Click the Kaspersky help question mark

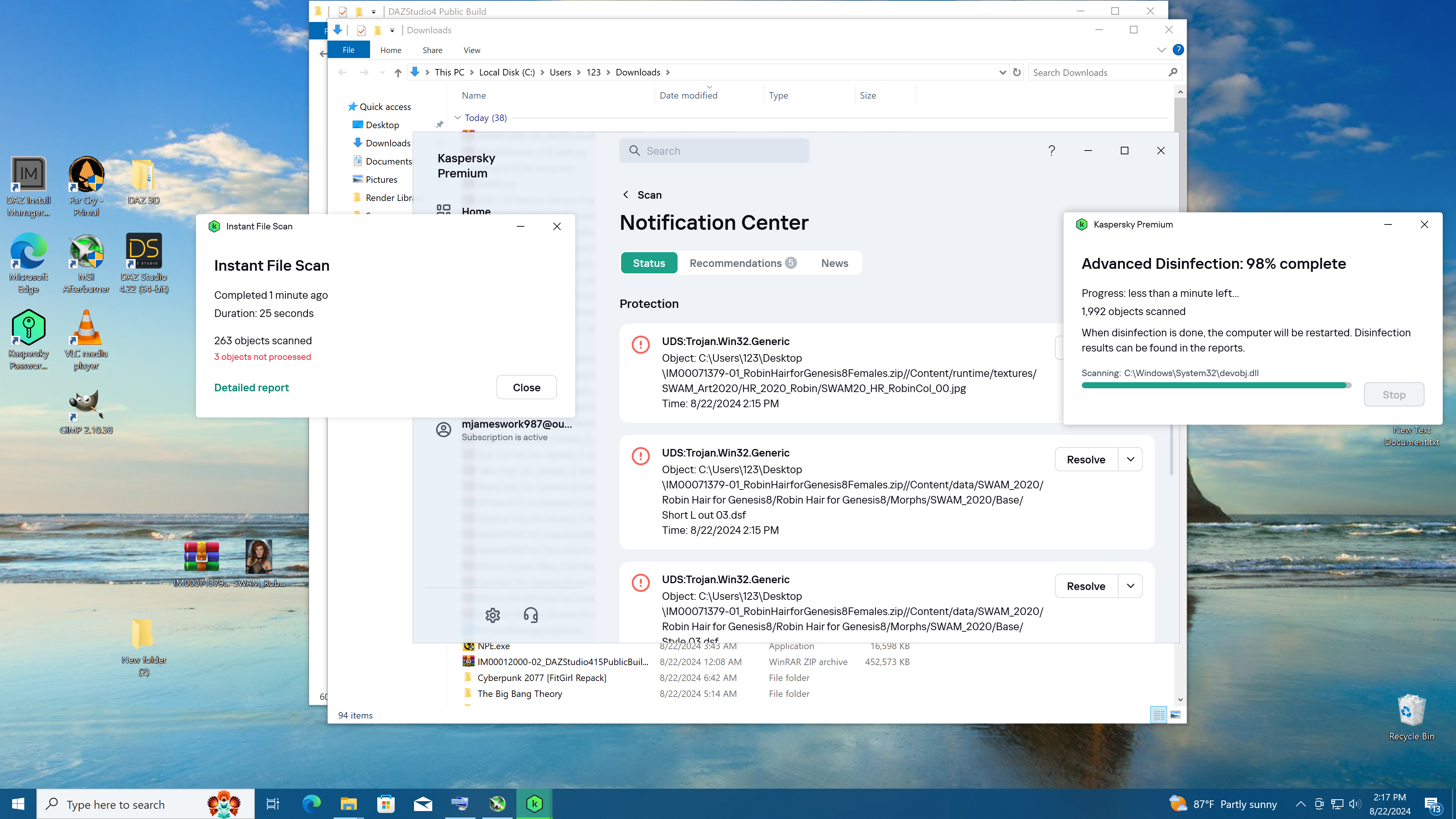pyautogui.click(x=1051, y=151)
